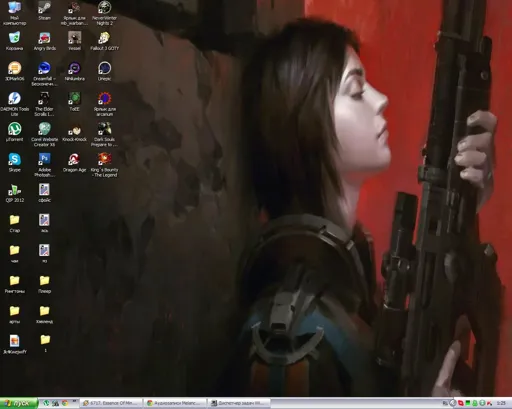The image size is (512, 409).
Task: Select the Angry Birds desktop icon
Action: pyautogui.click(x=45, y=41)
